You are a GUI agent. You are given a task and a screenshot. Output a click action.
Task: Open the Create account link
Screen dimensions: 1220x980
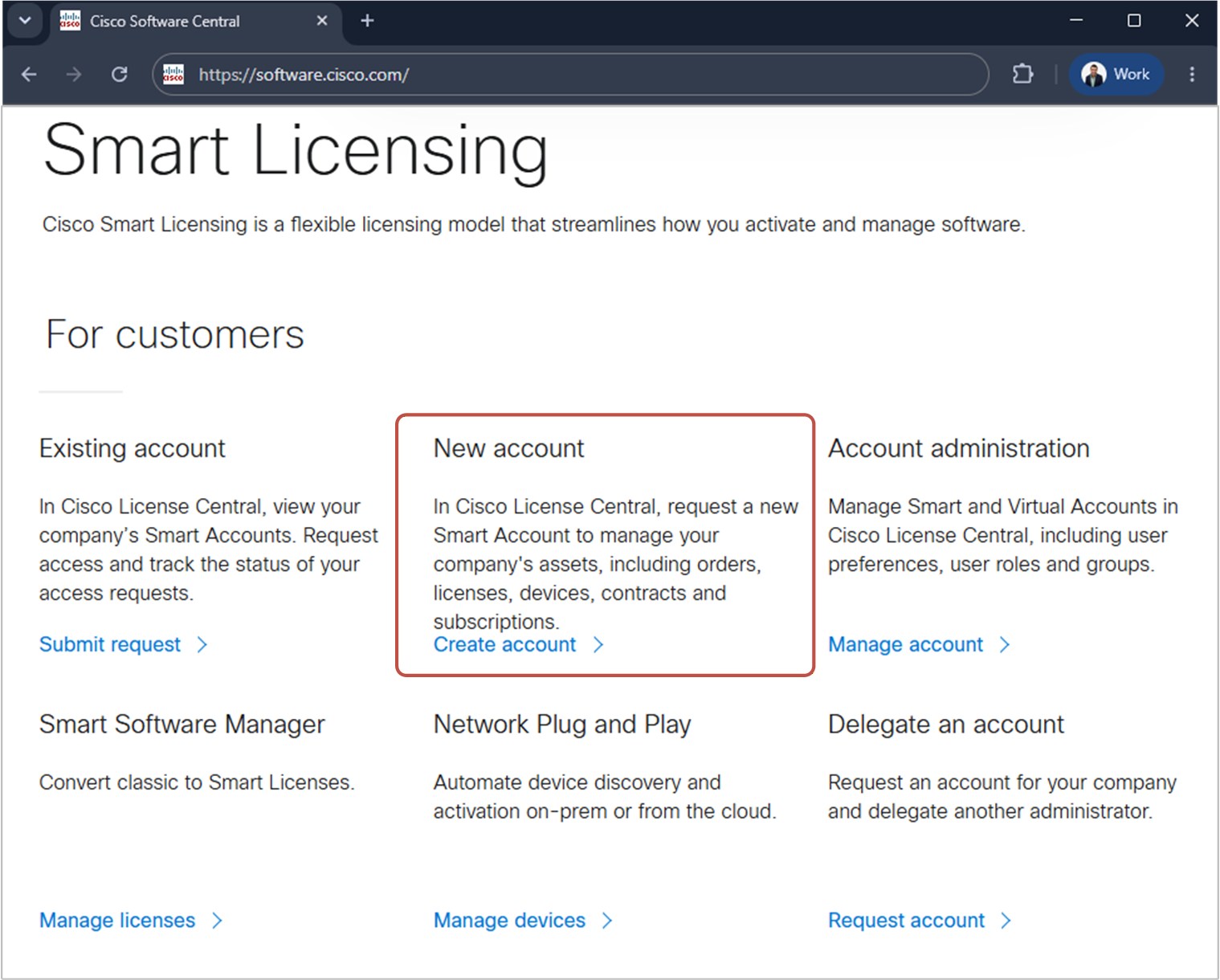pos(504,644)
